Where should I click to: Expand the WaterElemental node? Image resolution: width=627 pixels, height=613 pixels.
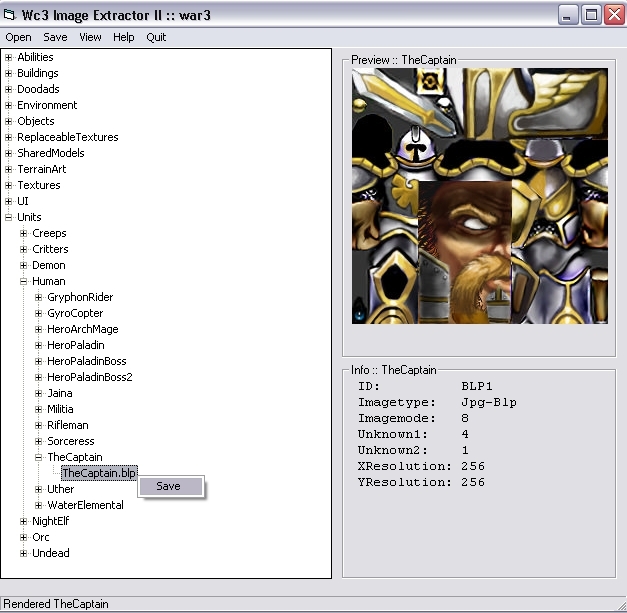[38, 505]
